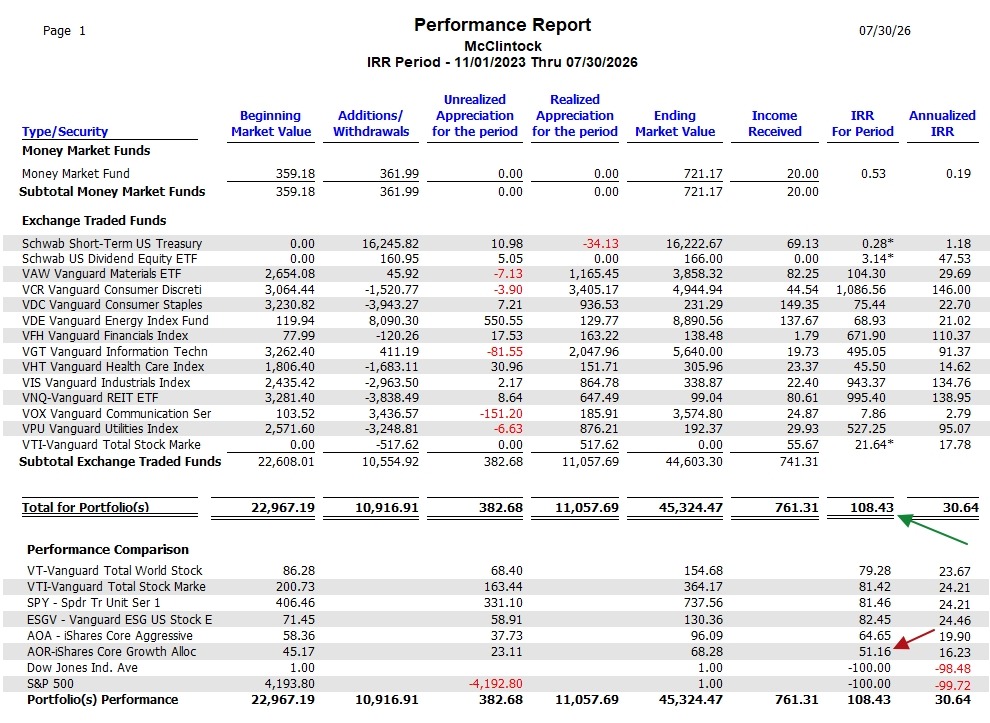
Task: Click VCR IRR for period 1,086.56
Action: click(861, 289)
